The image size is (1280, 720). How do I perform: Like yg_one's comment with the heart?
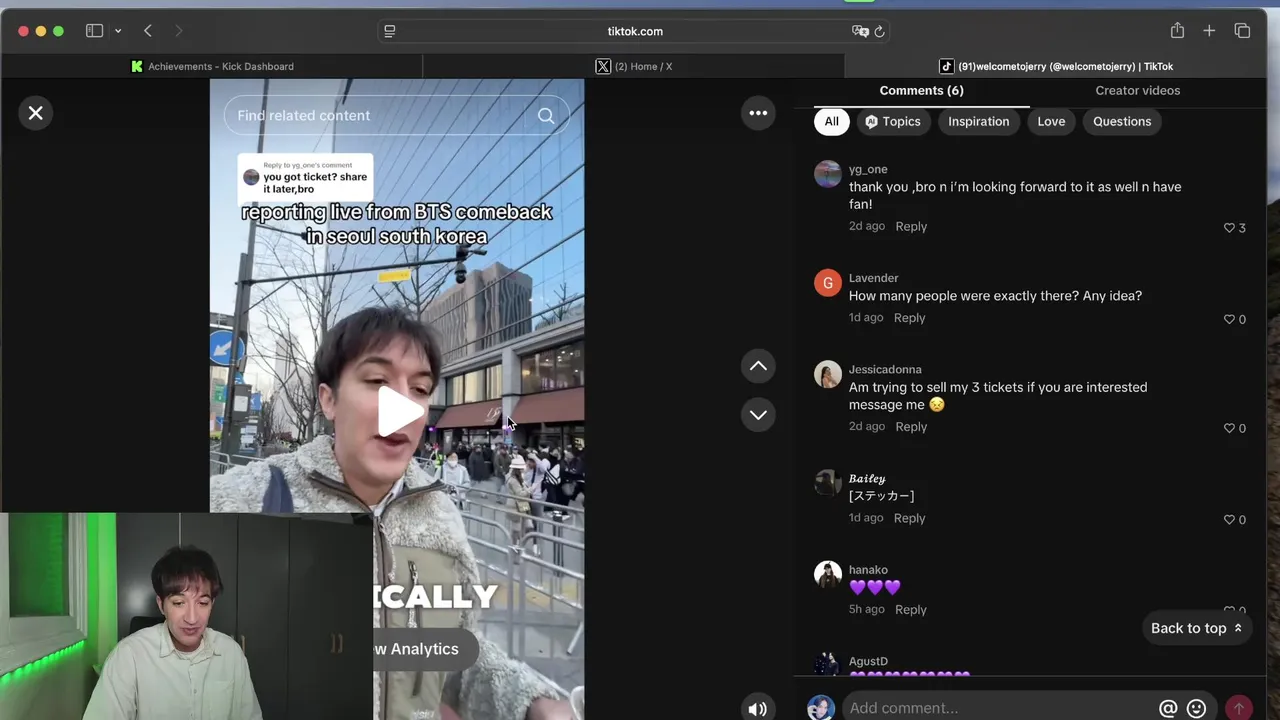pos(1229,228)
